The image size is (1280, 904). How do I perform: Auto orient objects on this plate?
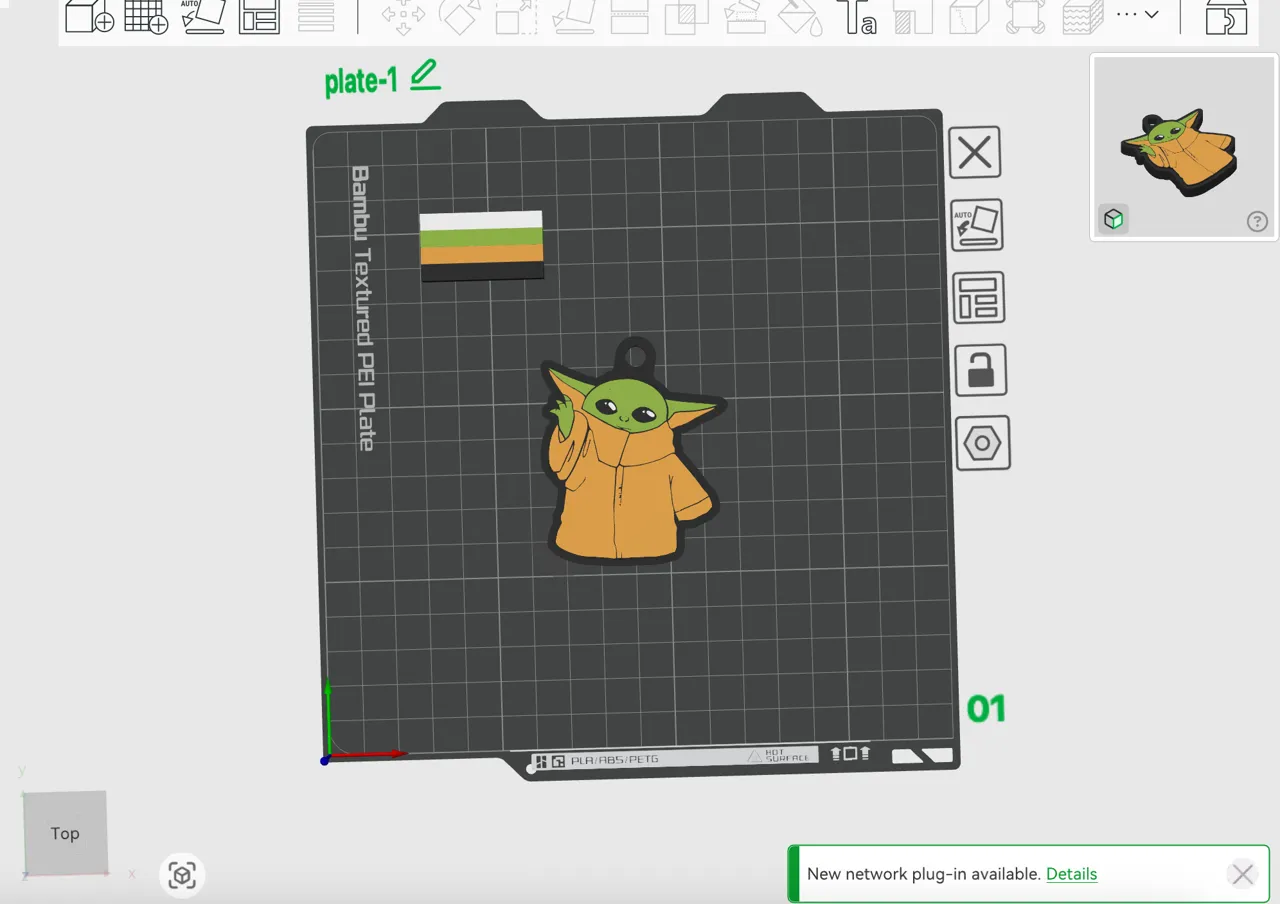[976, 225]
